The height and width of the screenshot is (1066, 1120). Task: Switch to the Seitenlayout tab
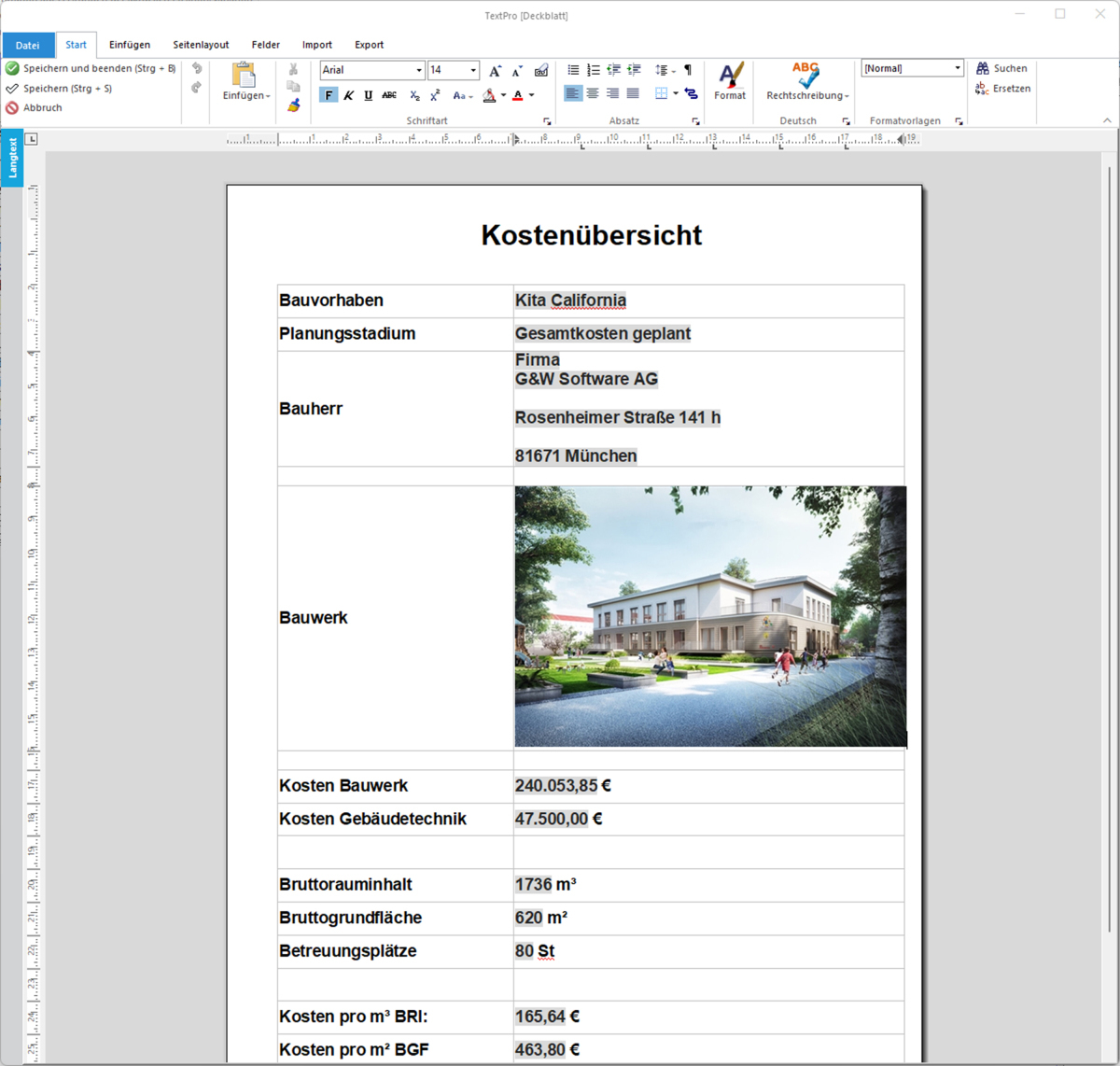[201, 45]
